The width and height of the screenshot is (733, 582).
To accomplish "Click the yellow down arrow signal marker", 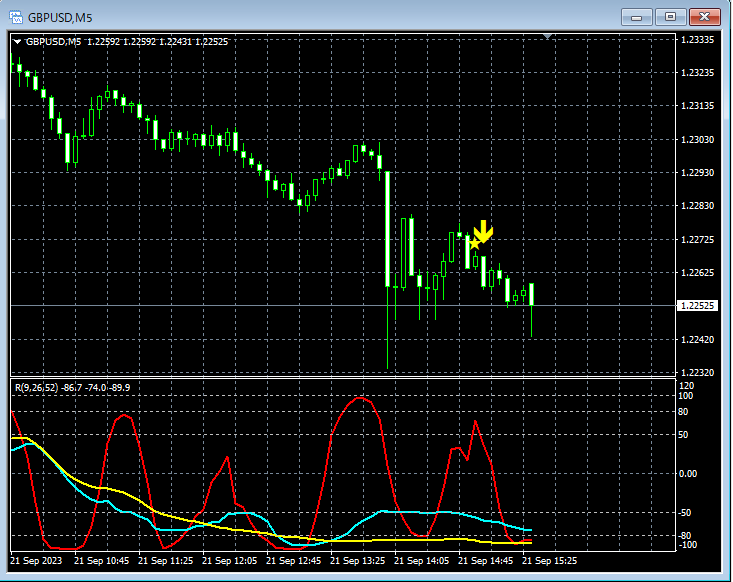I will (483, 232).
